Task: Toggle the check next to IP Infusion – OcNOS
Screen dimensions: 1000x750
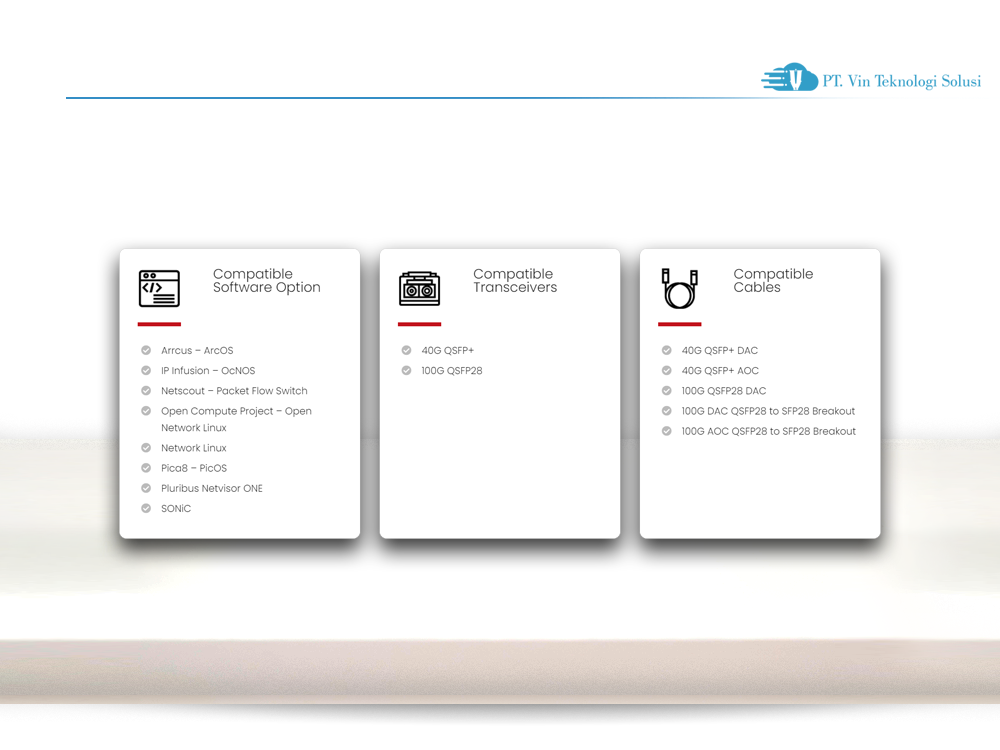Action: tap(146, 370)
